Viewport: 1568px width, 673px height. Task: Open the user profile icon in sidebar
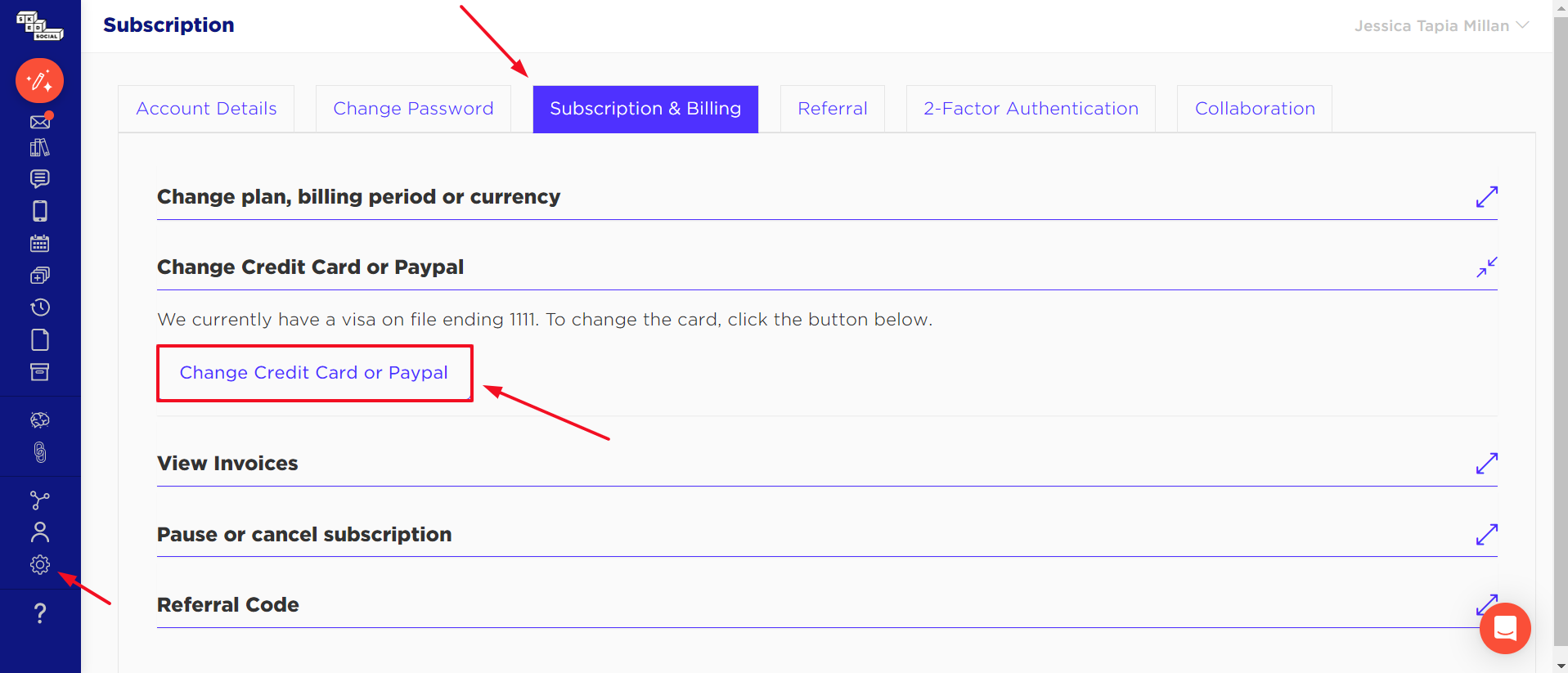point(39,532)
